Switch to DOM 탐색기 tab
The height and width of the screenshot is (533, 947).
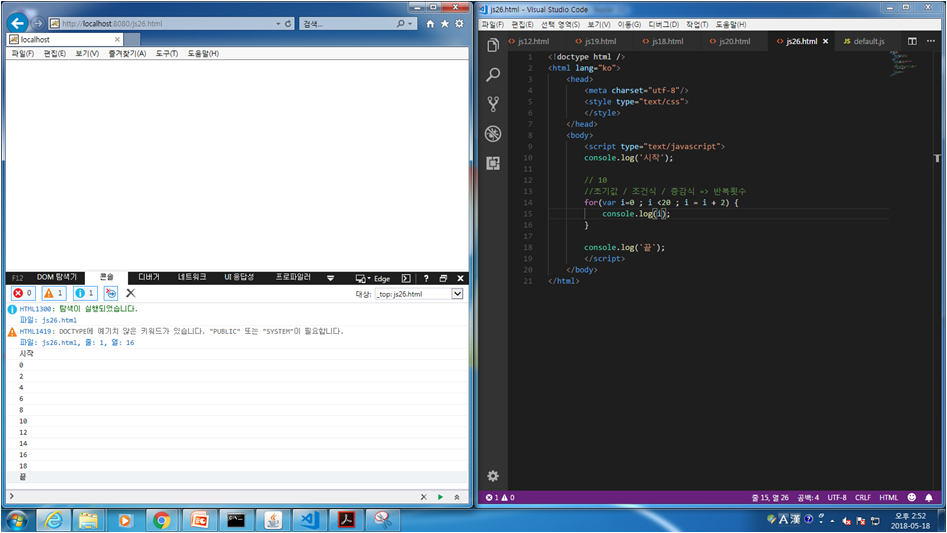coord(57,277)
